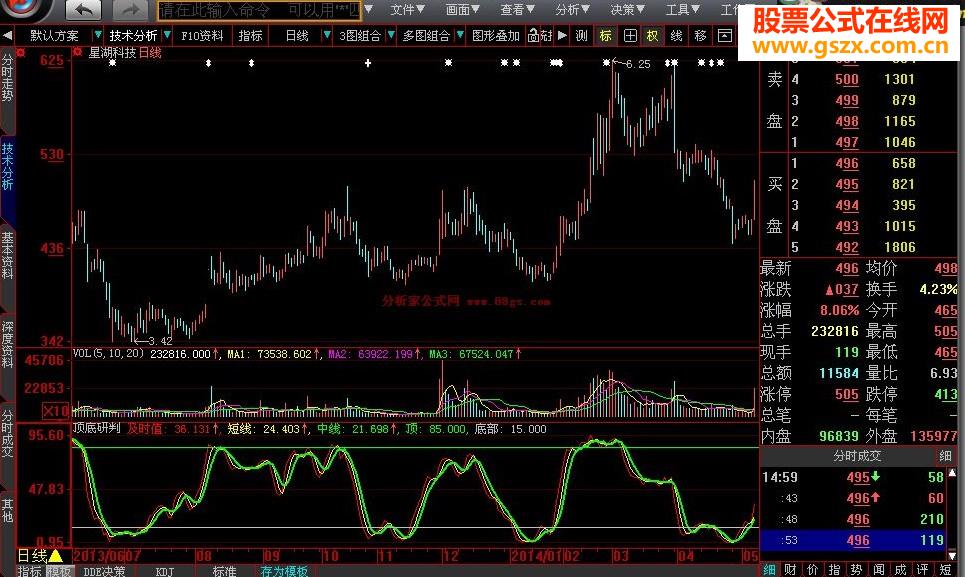The width and height of the screenshot is (965, 577).
Task: Switch to 多图组合 layout
Action: [x=426, y=36]
